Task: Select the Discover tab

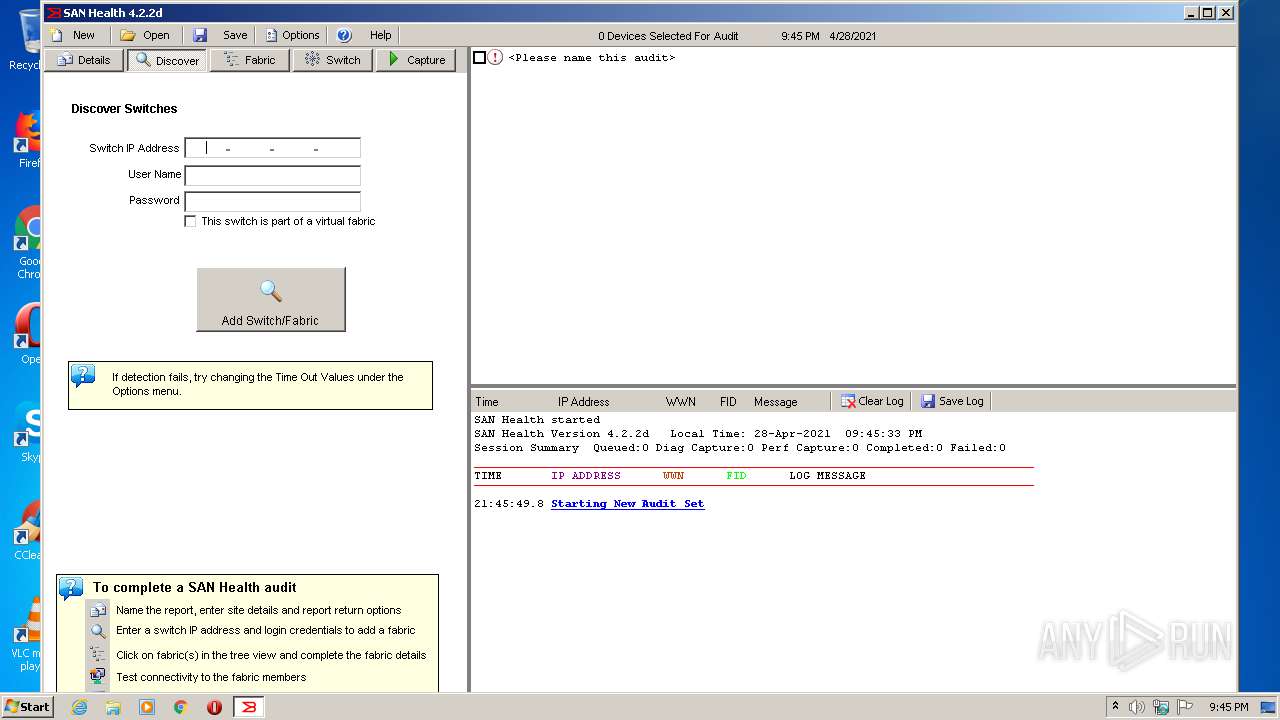Action: (167, 60)
